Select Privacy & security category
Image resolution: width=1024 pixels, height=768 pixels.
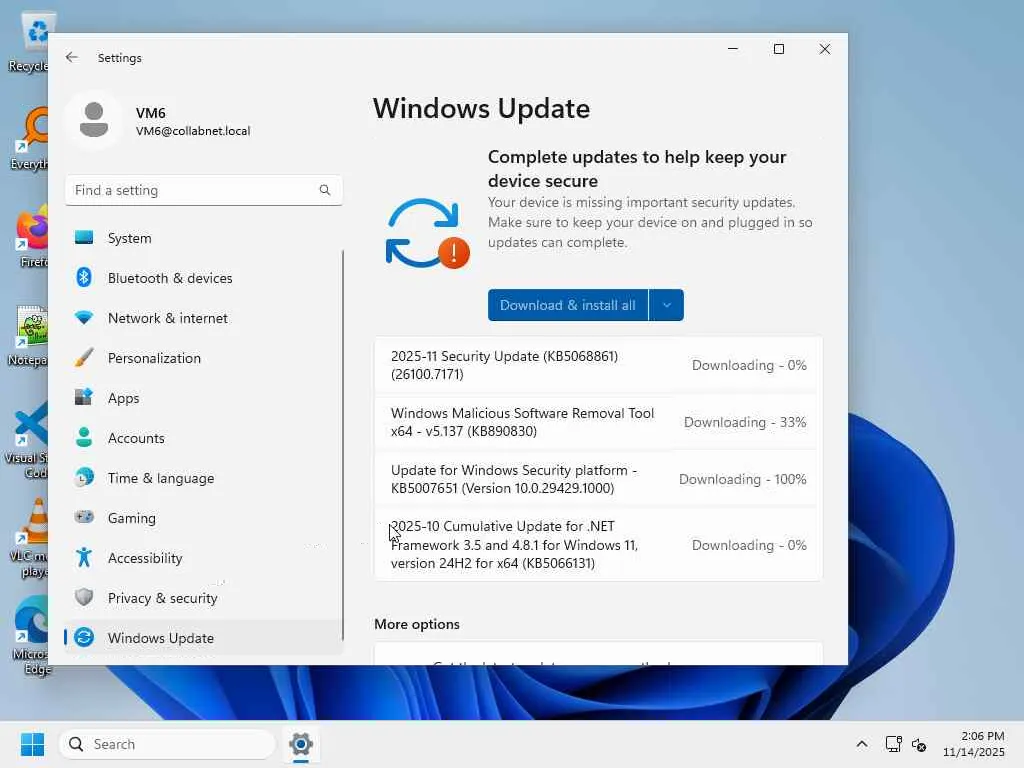coord(203,598)
